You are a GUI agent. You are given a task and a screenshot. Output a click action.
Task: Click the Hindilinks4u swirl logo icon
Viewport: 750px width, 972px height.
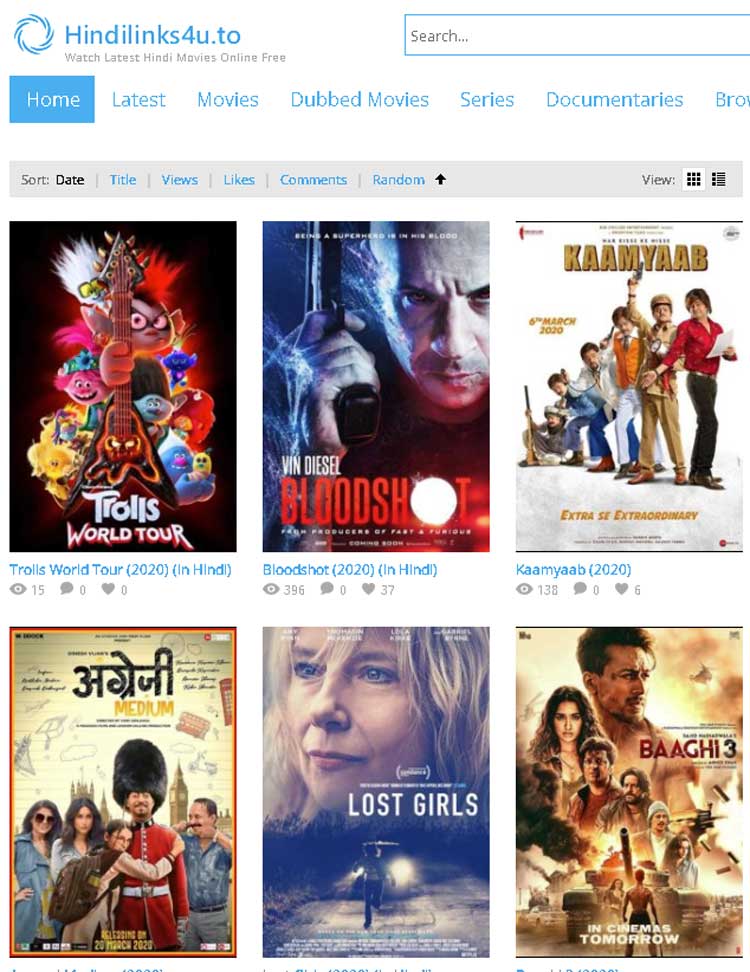34,35
